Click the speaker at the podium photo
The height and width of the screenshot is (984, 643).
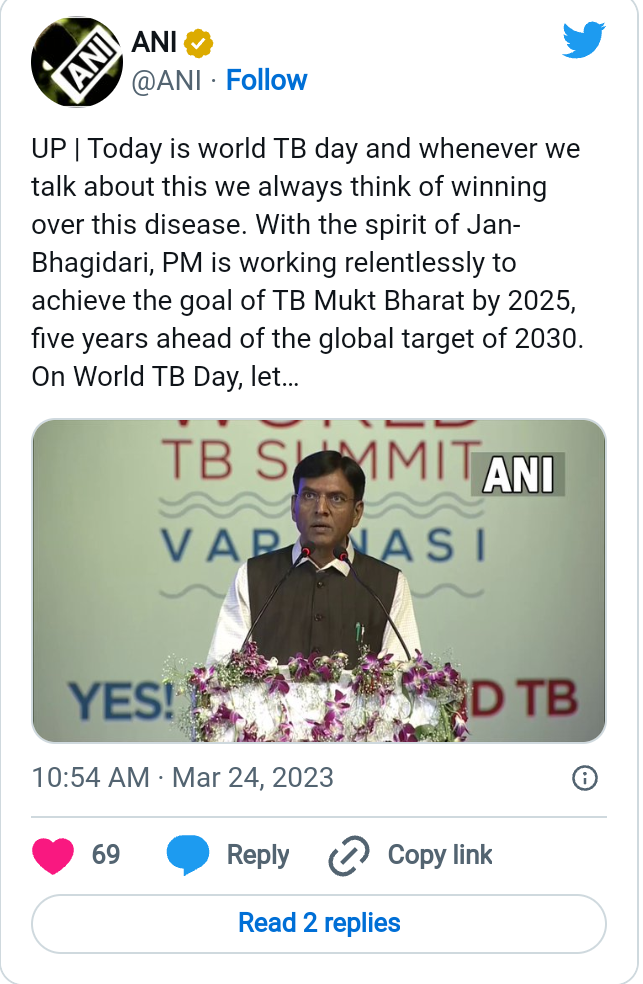pyautogui.click(x=330, y=560)
